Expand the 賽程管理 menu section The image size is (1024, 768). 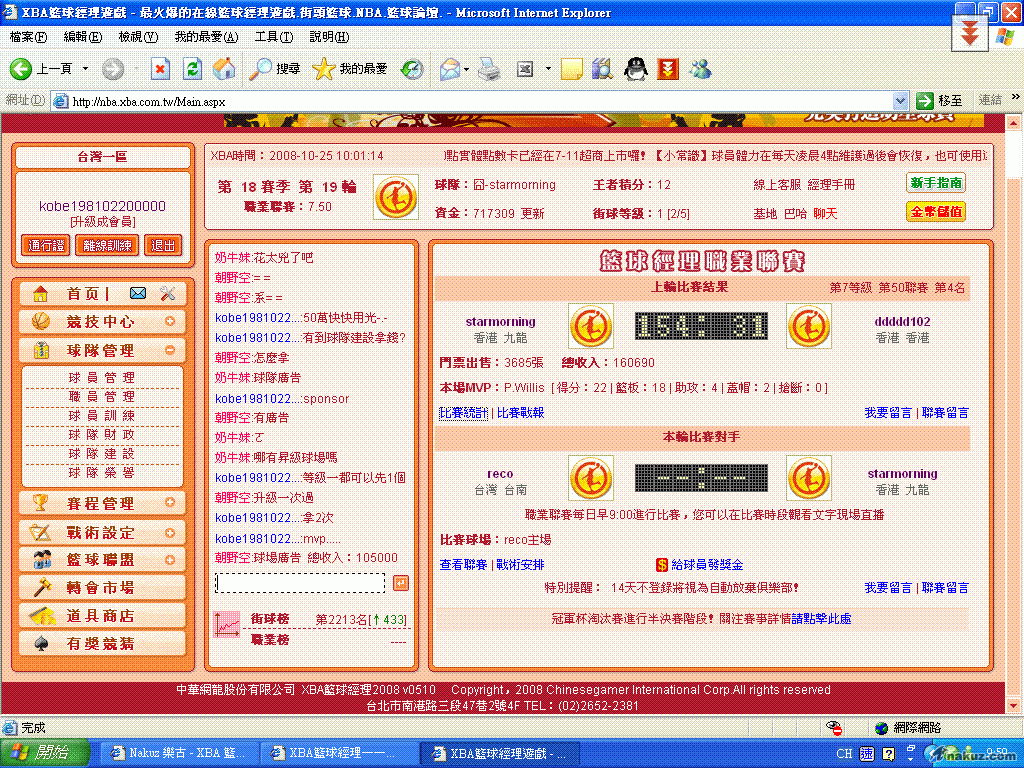coord(103,503)
